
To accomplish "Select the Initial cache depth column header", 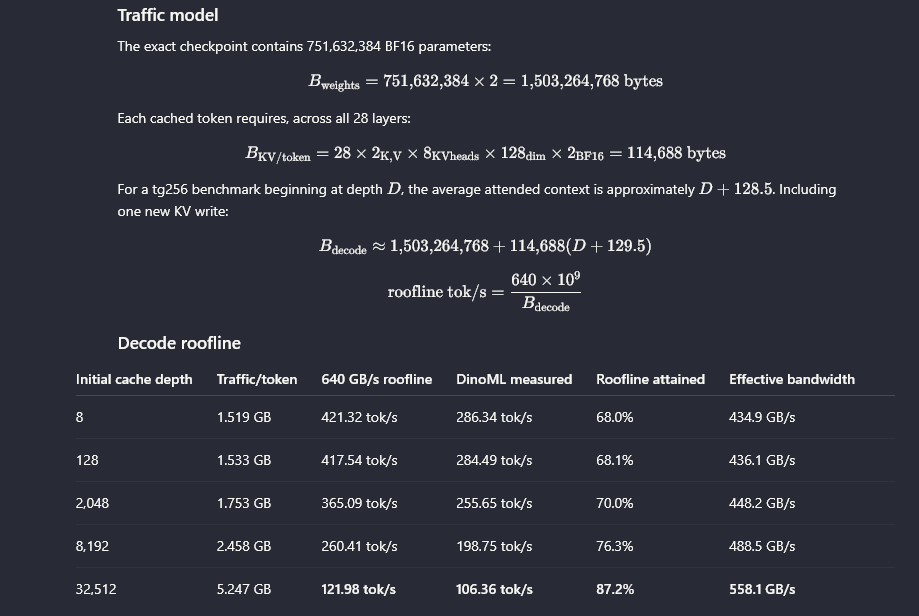I will coord(134,379).
